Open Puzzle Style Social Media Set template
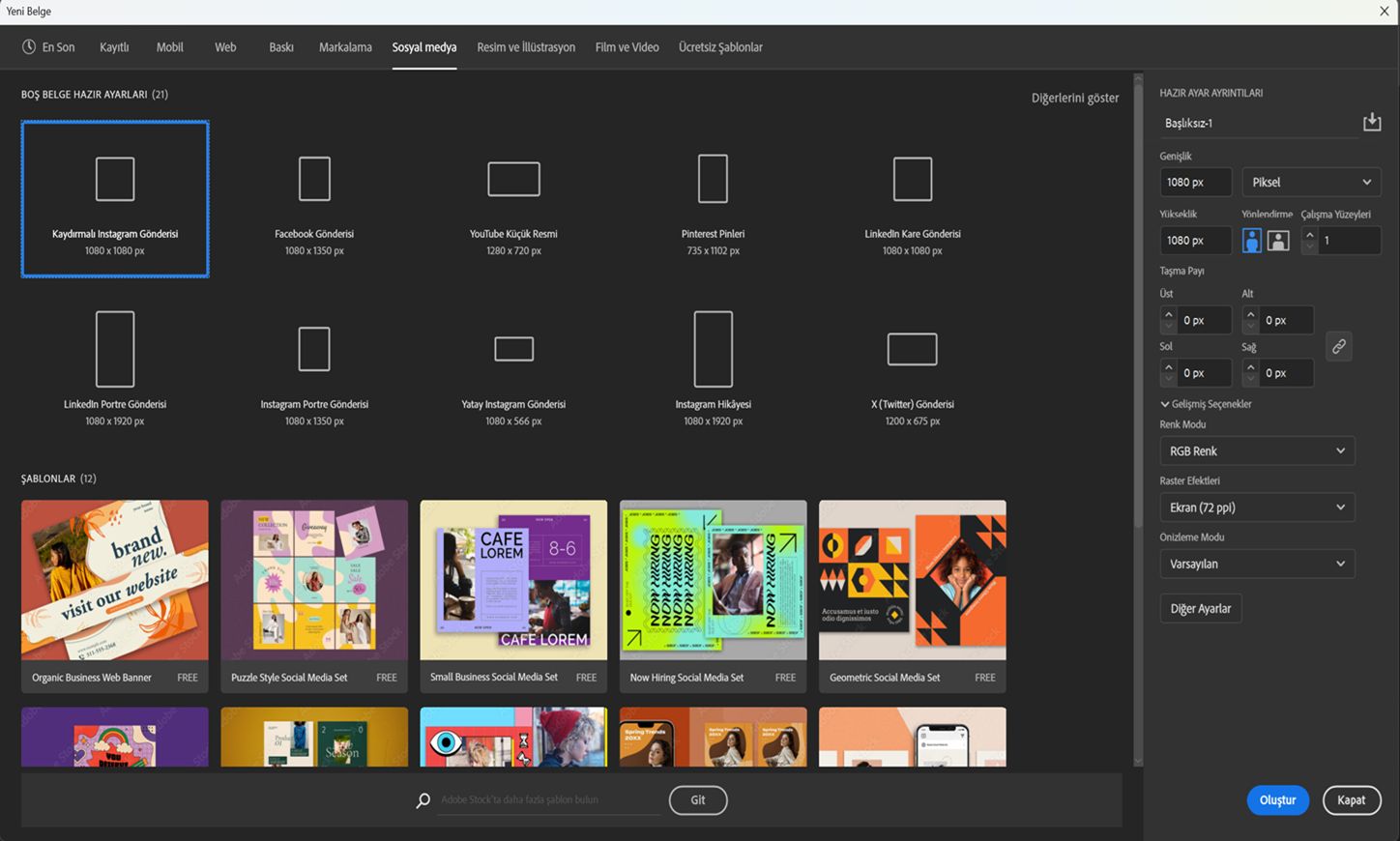This screenshot has width=1400, height=841. [x=314, y=596]
